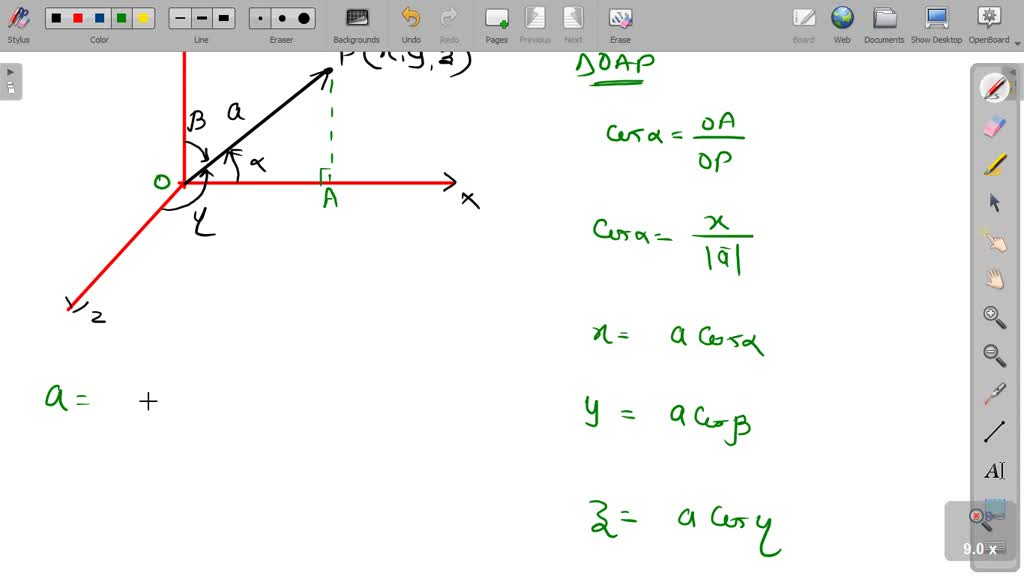This screenshot has width=1024, height=576.
Task: Activate the Zoom in magnifier
Action: (x=995, y=317)
